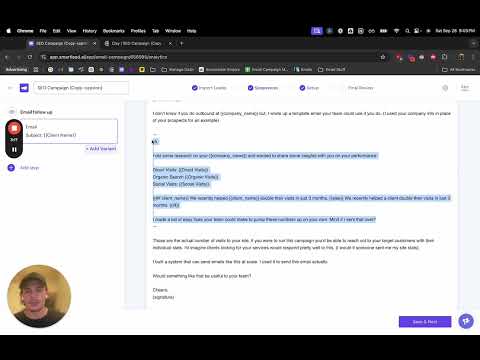Close the Clay SEO Campaign tab
Image resolution: width=480 pixels, height=360 pixels.
tap(170, 43)
